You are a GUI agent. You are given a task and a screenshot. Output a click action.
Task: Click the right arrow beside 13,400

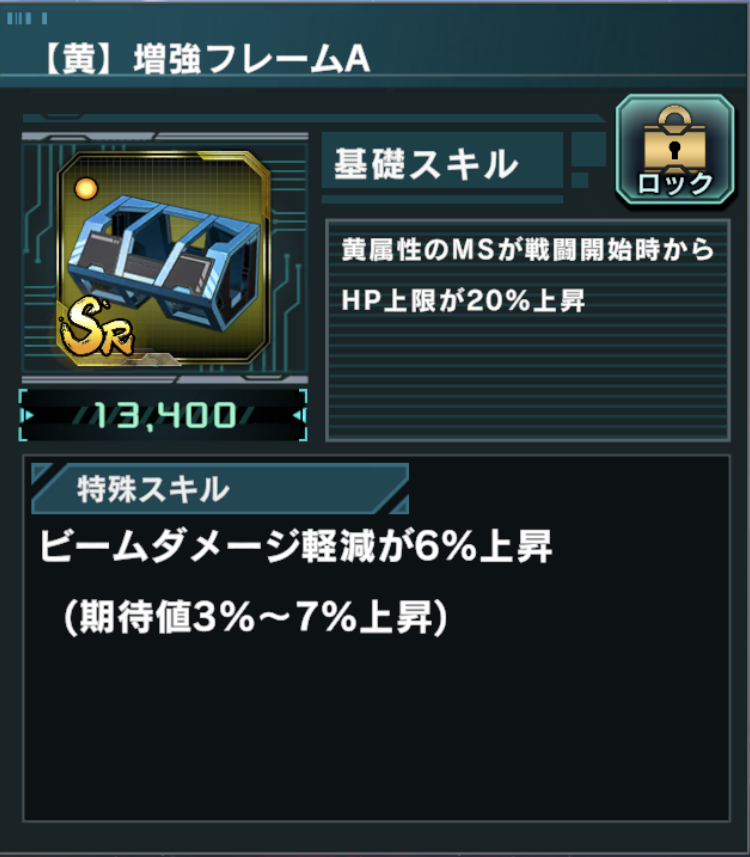click(298, 415)
